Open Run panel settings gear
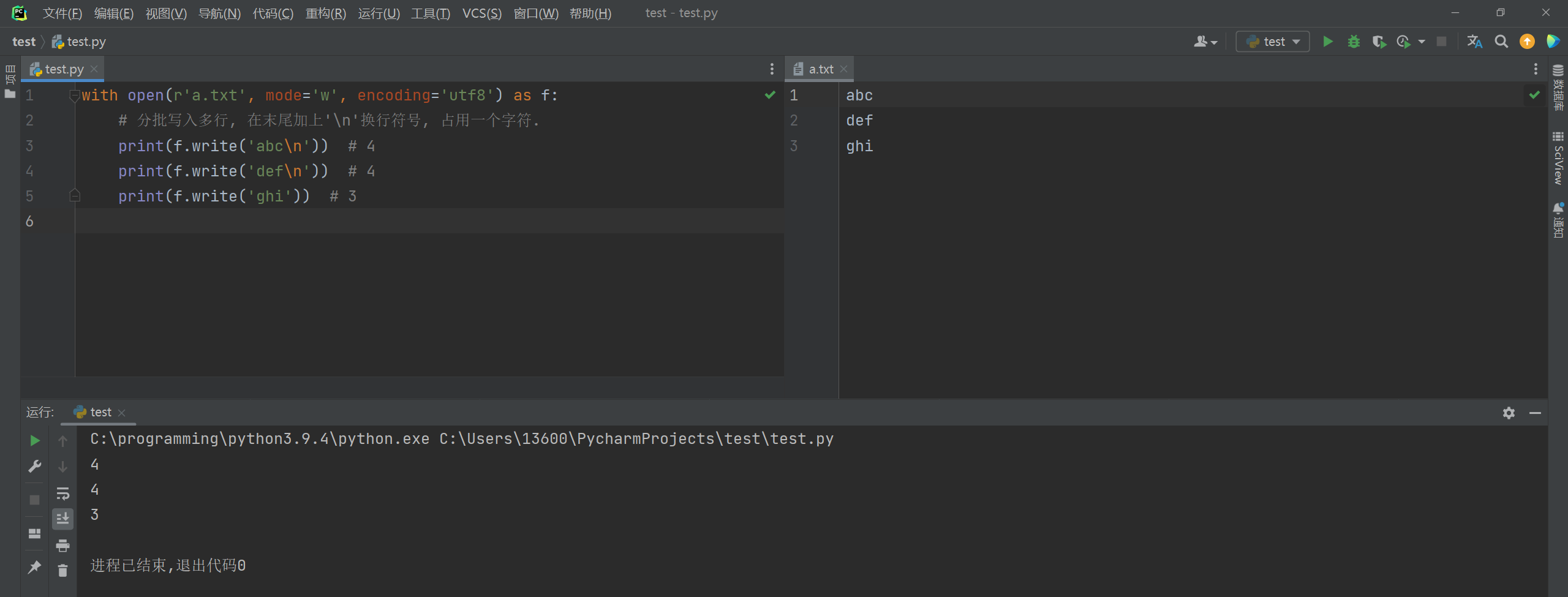1568x597 pixels. [1509, 413]
